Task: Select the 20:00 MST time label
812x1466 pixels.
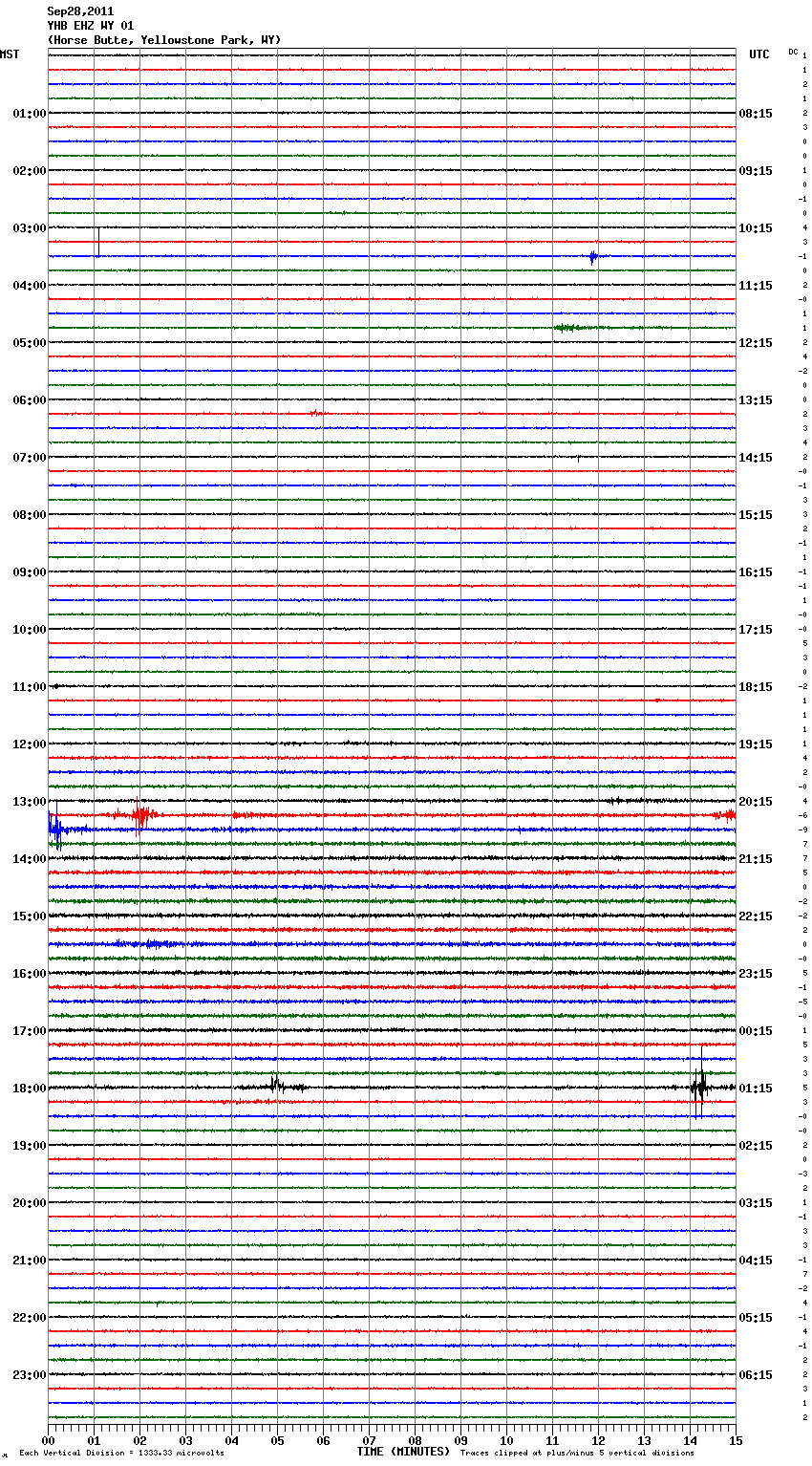Action: (30, 1203)
